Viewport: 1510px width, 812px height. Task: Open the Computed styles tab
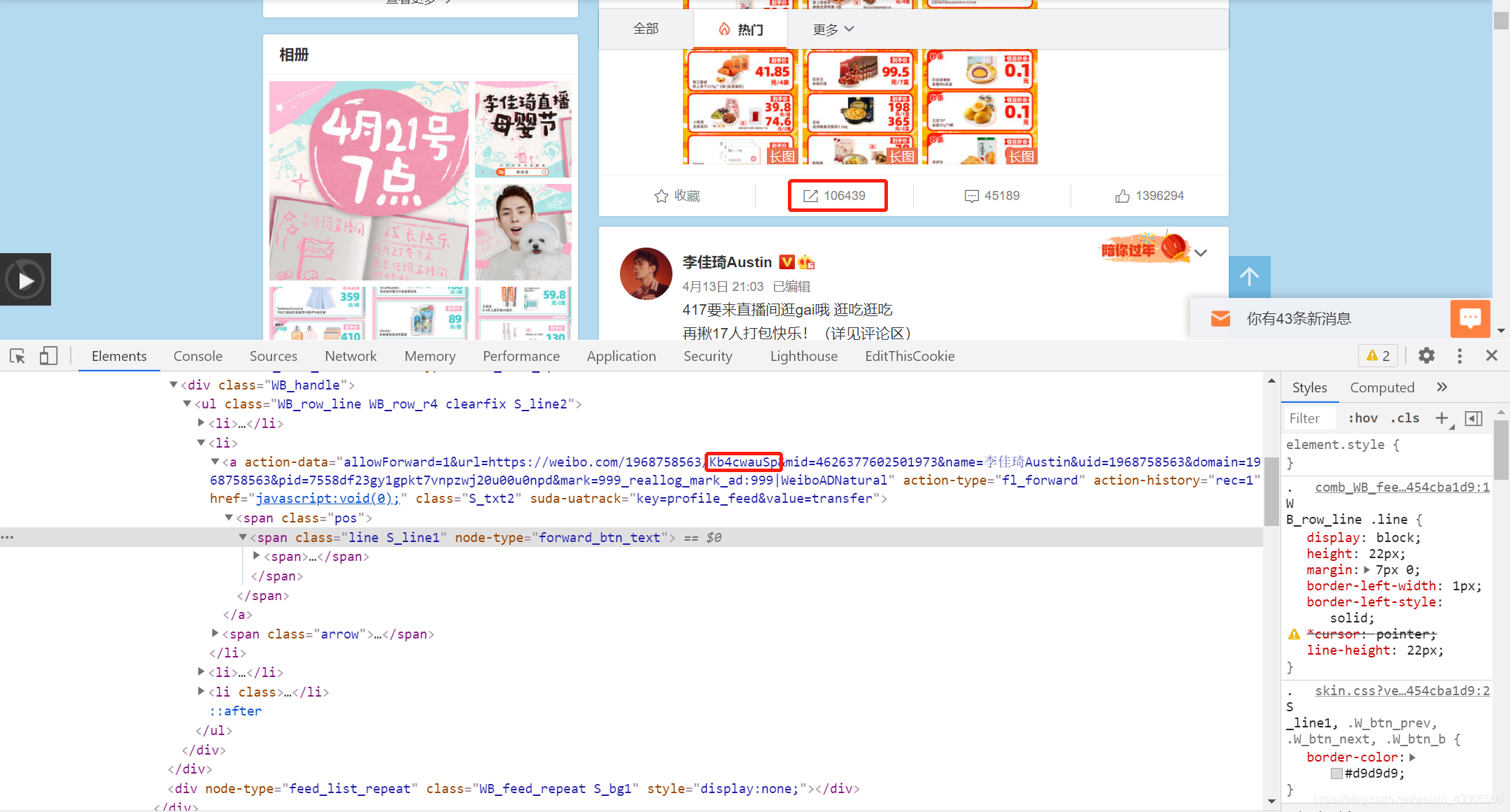click(x=1382, y=387)
